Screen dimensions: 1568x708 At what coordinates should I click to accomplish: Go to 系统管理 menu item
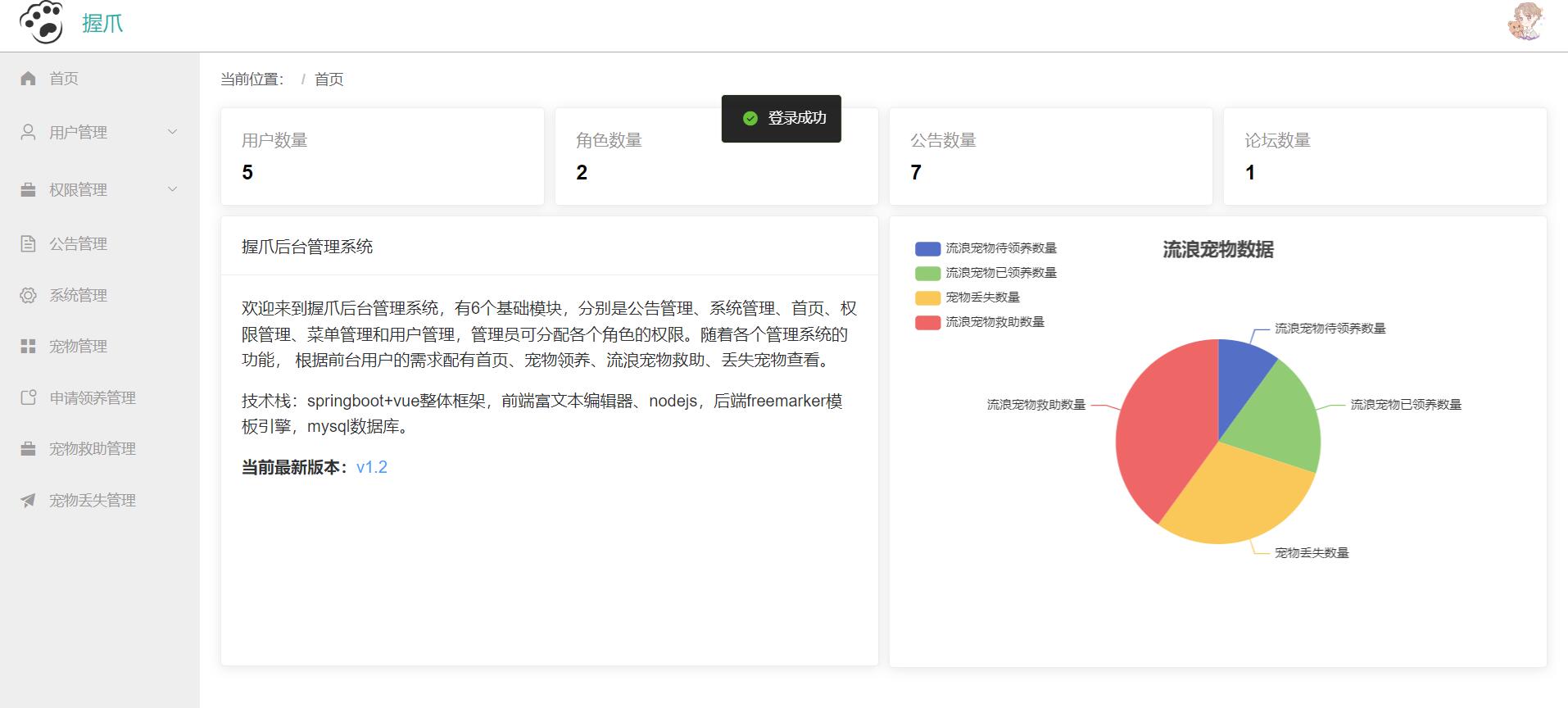pyautogui.click(x=99, y=295)
